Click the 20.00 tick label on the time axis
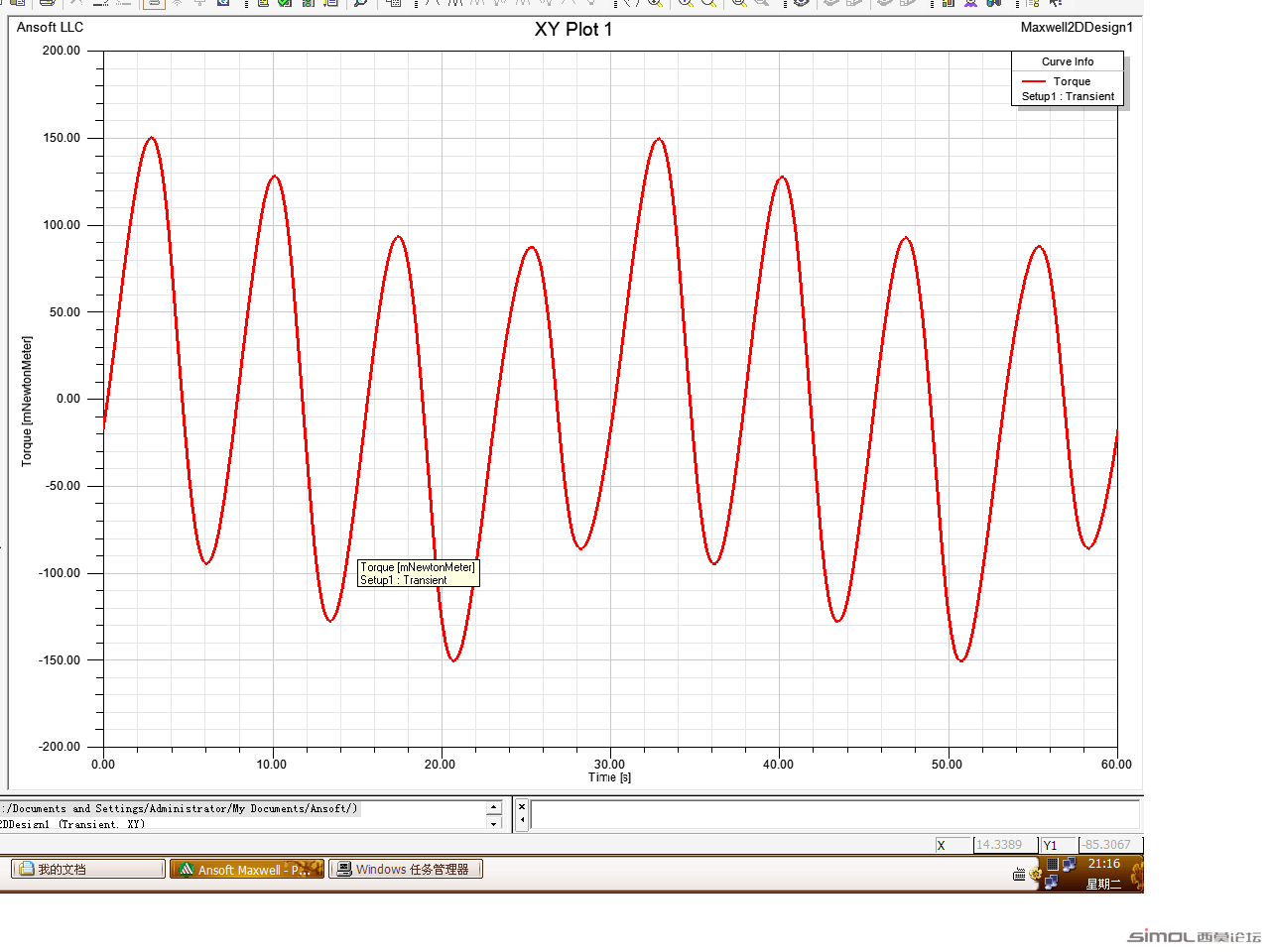The image size is (1270, 952). (x=441, y=765)
